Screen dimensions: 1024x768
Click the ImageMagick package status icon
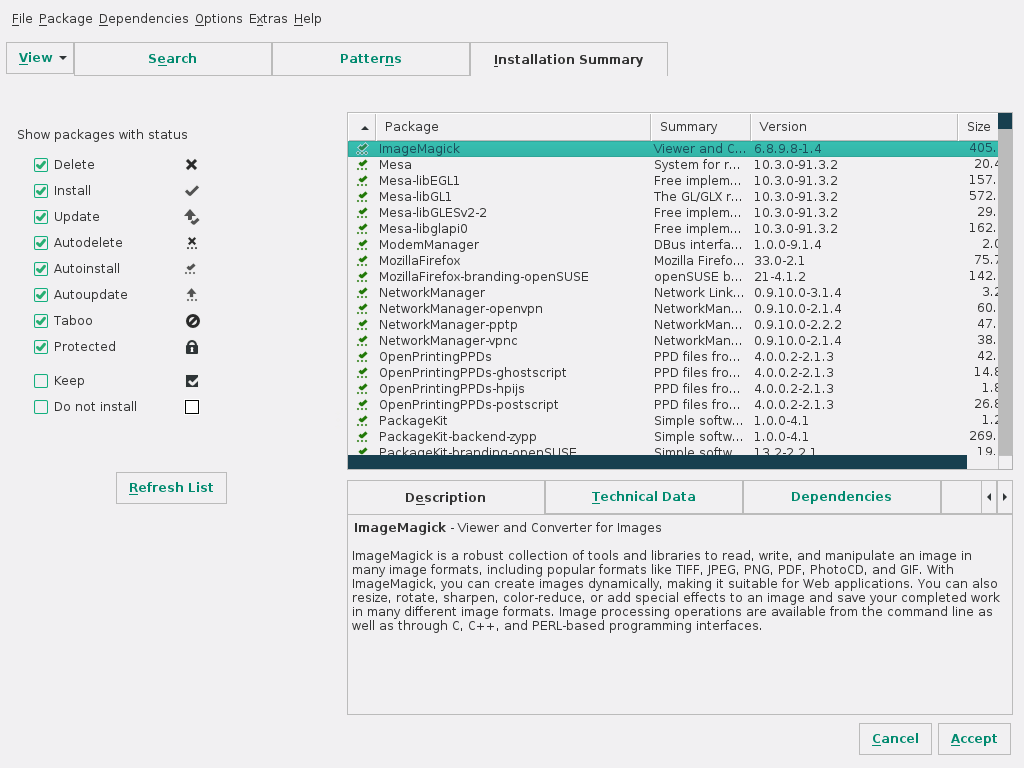[362, 149]
